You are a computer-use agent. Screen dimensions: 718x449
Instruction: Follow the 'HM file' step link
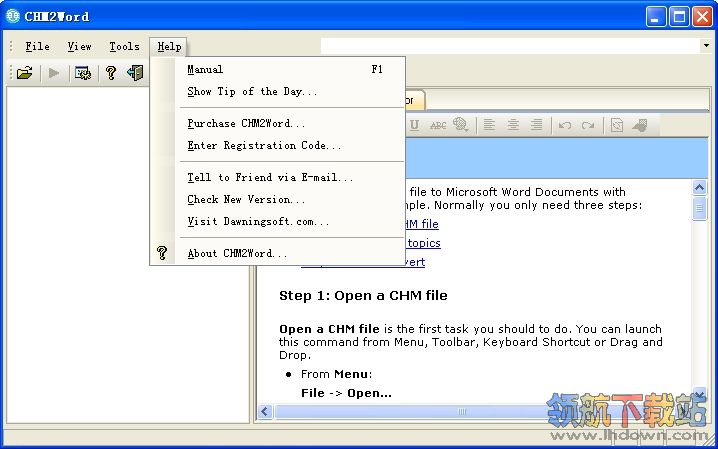pyautogui.click(x=422, y=224)
